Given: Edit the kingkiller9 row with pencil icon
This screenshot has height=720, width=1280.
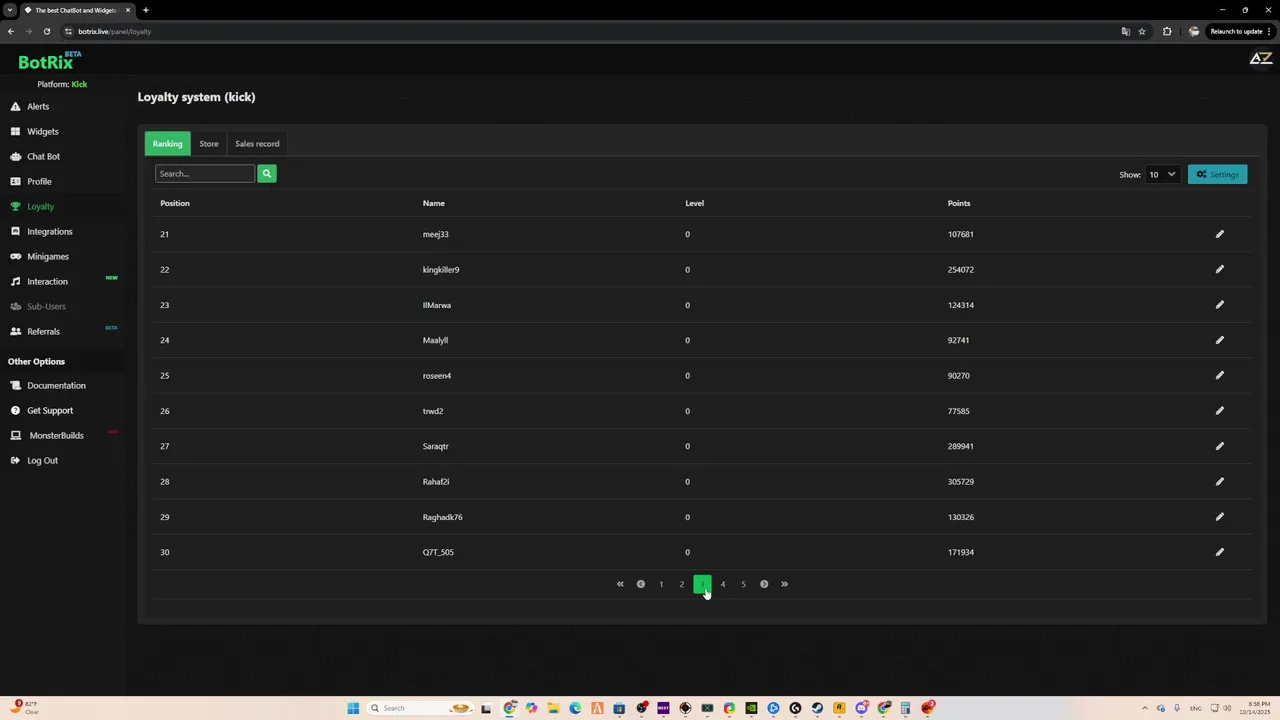Looking at the screenshot, I should pyautogui.click(x=1219, y=269).
